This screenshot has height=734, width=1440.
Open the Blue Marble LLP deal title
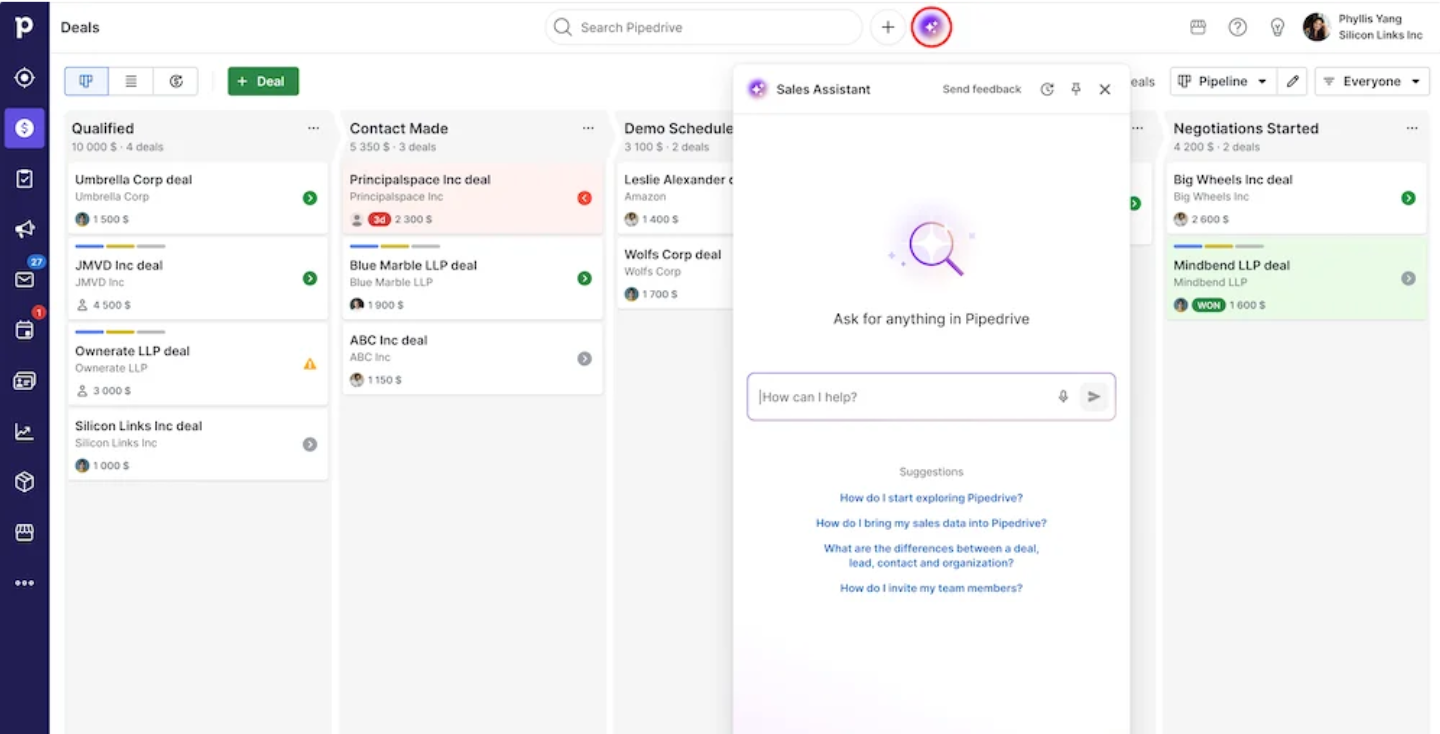(413, 265)
